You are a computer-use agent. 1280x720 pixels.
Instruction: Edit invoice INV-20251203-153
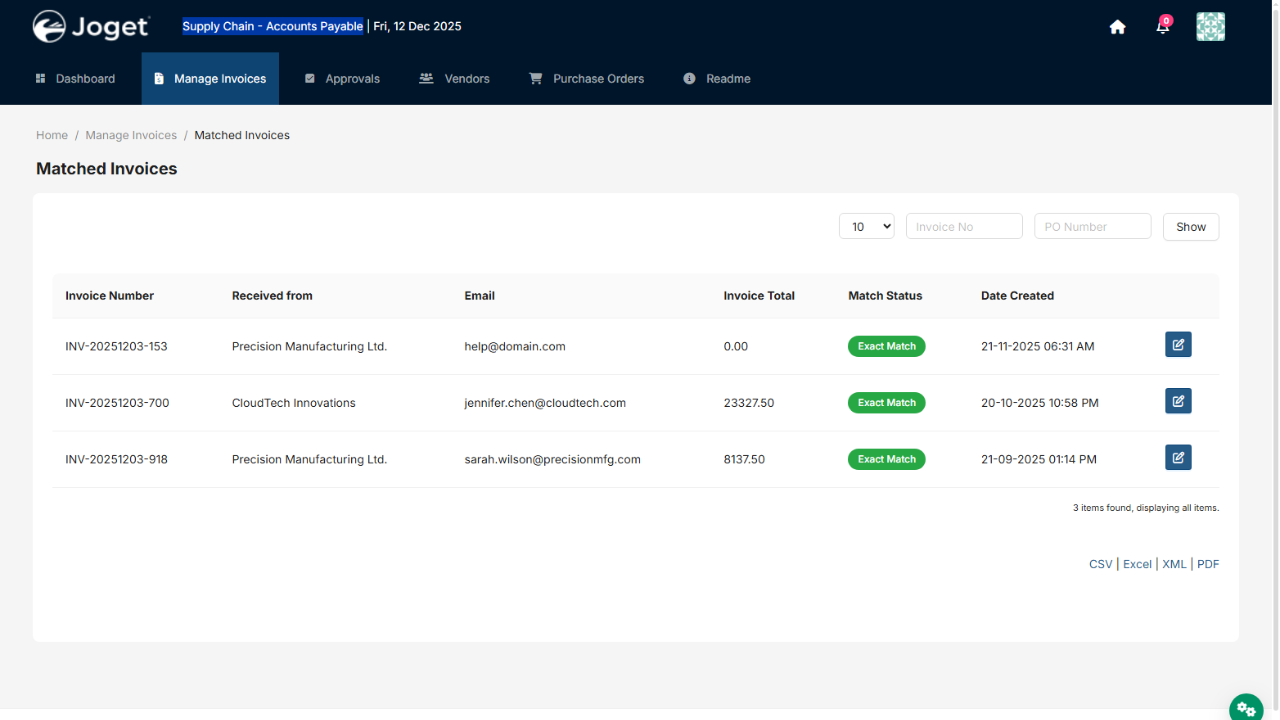point(1178,345)
